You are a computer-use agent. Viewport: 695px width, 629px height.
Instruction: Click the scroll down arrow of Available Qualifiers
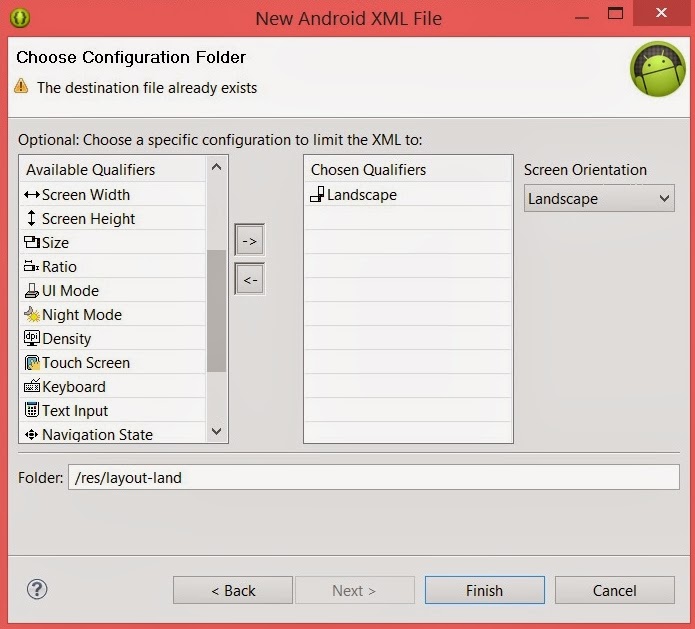[216, 431]
